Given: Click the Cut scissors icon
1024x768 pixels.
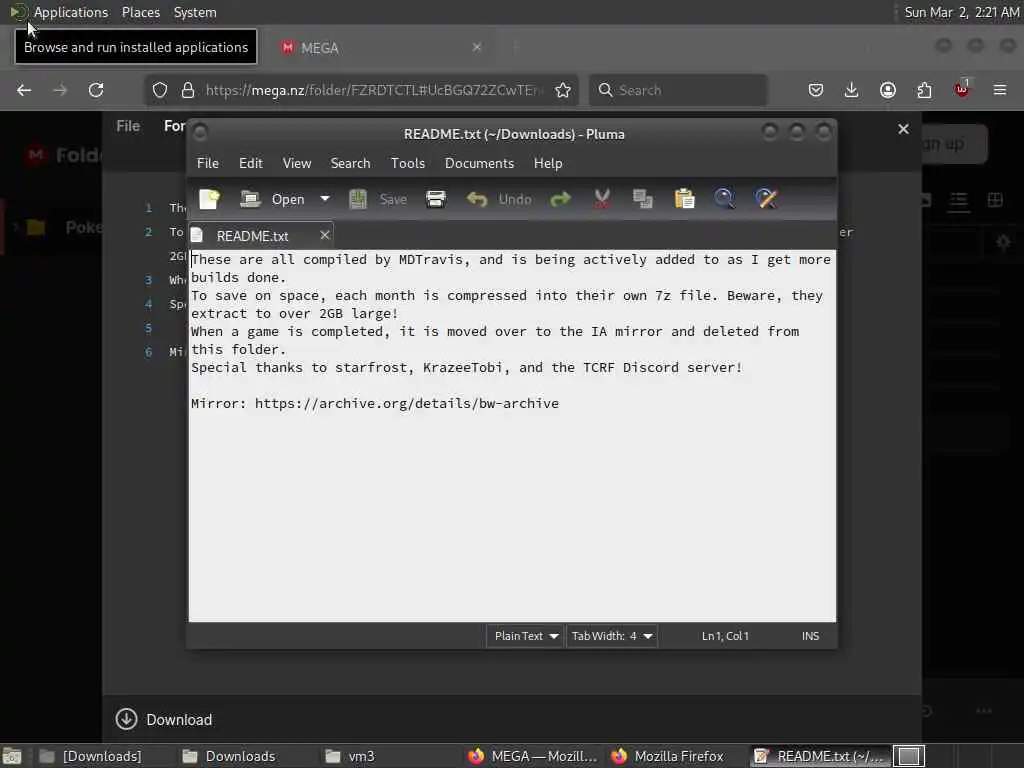Looking at the screenshot, I should (602, 199).
